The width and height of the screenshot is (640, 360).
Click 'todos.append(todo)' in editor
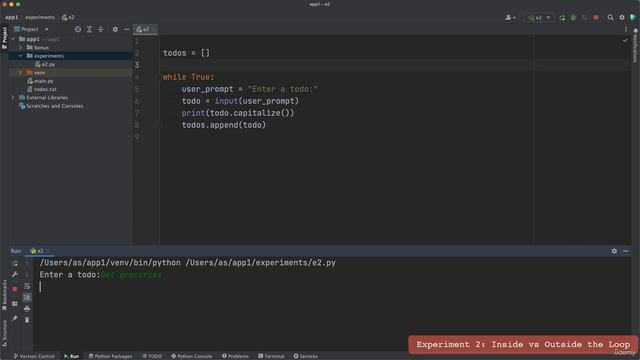(x=224, y=125)
